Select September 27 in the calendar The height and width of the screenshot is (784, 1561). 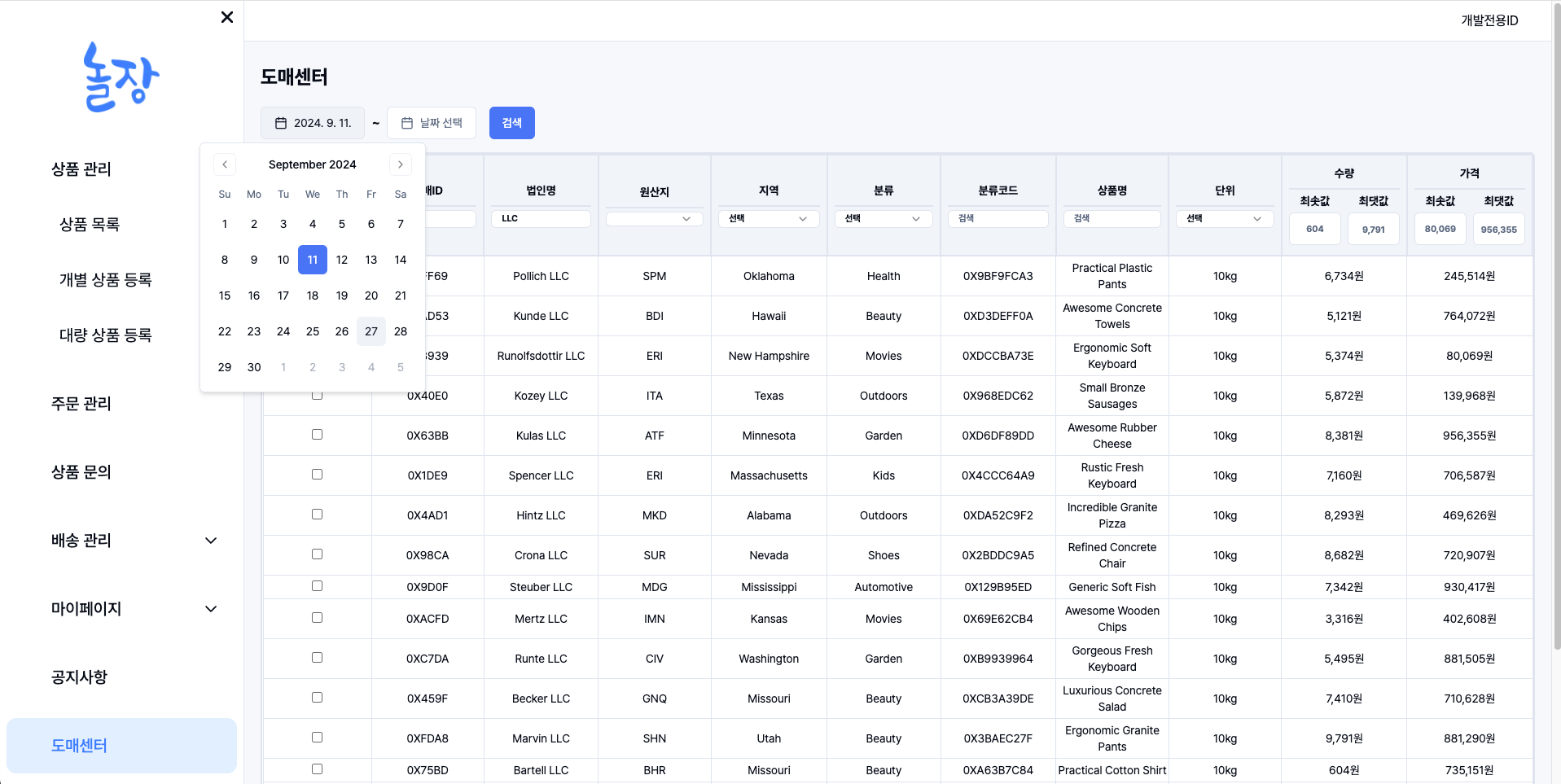[371, 331]
